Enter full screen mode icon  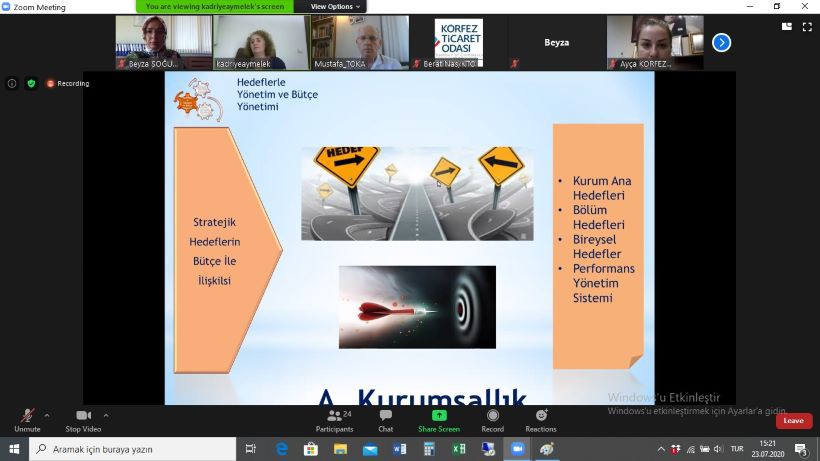point(807,27)
